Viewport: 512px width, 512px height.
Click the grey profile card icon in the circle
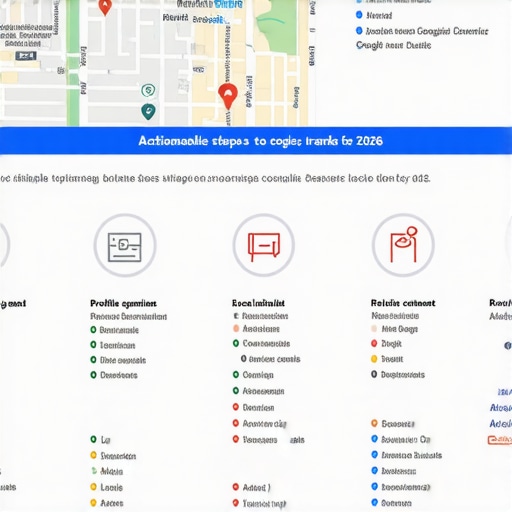coord(125,247)
